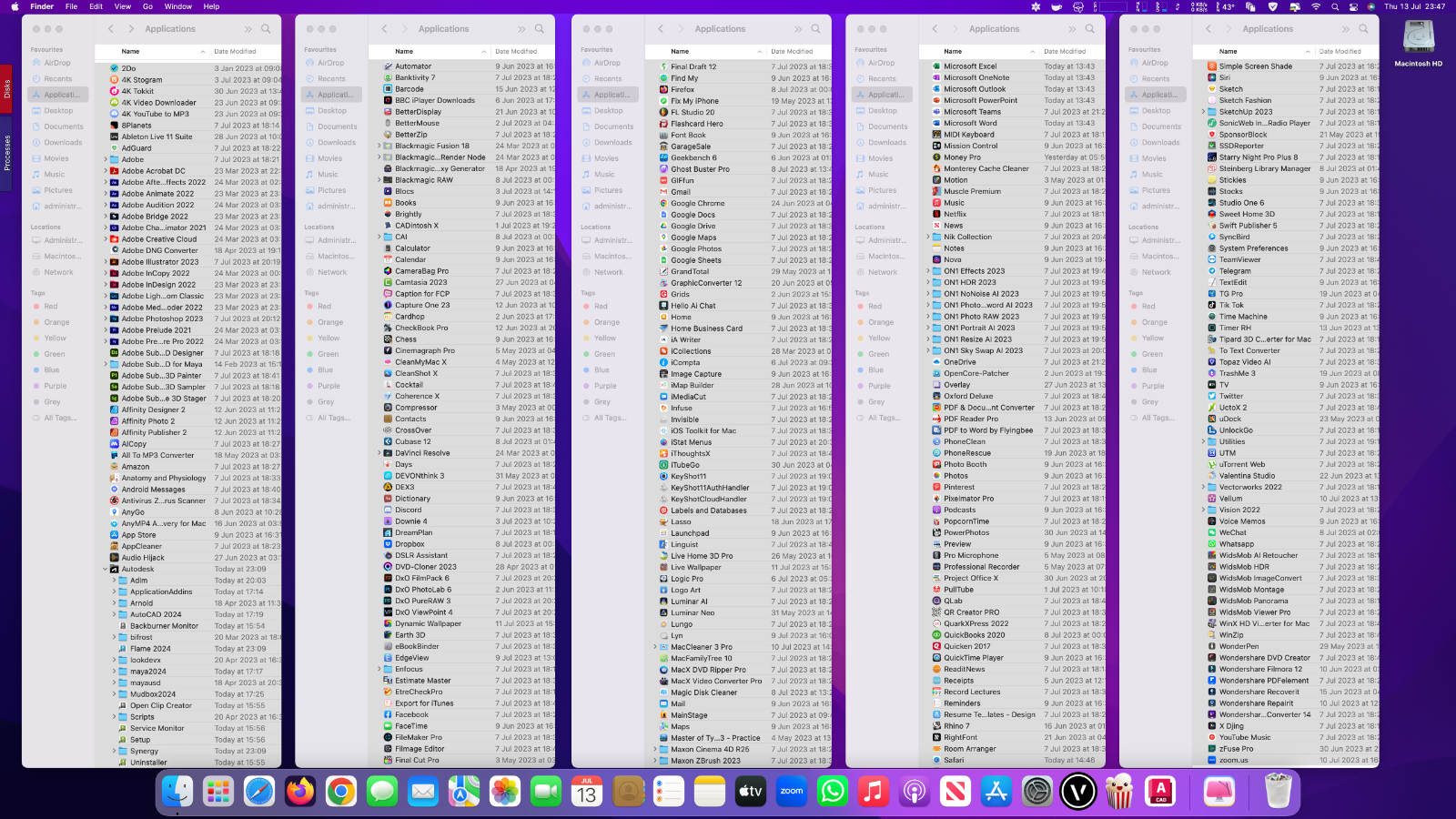Expand the AutoCAD 2024 subfolder

click(114, 614)
